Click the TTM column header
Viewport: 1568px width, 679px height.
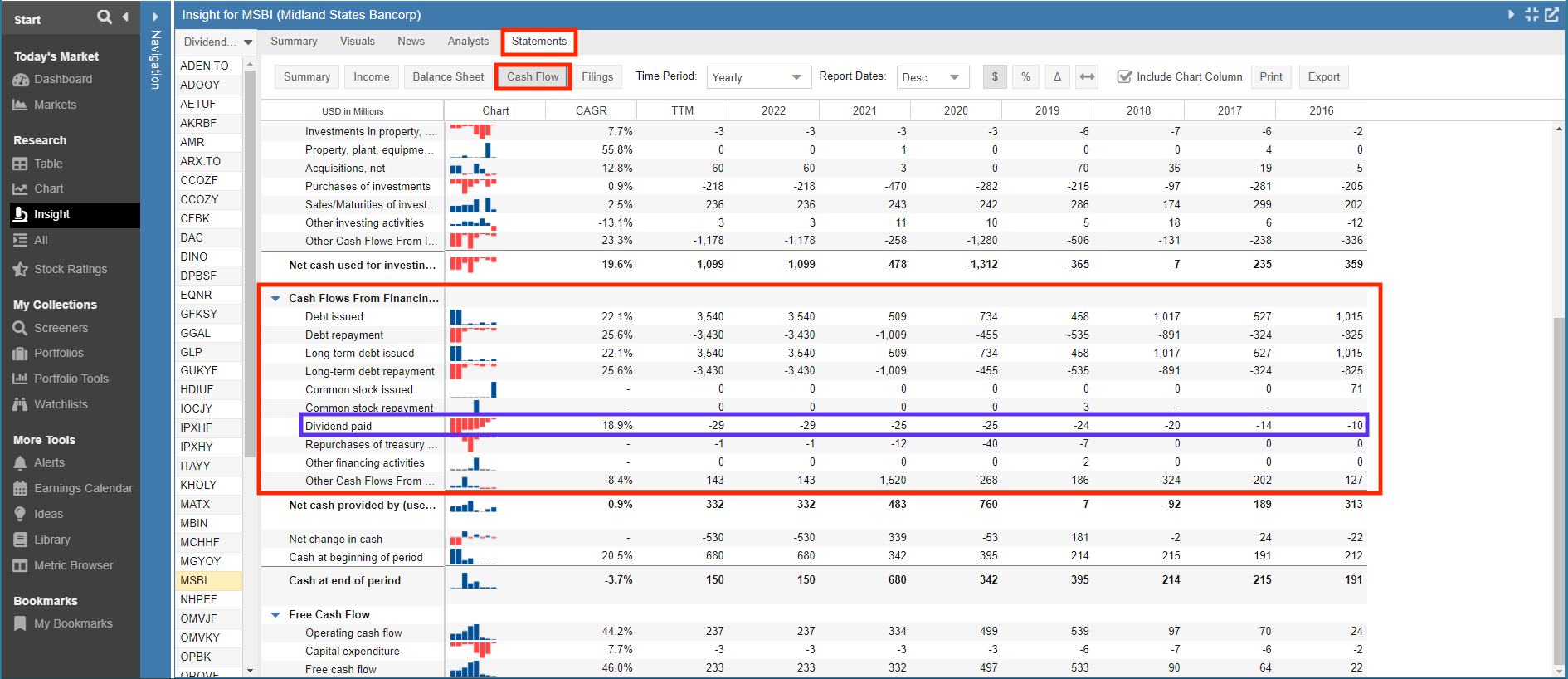(683, 110)
